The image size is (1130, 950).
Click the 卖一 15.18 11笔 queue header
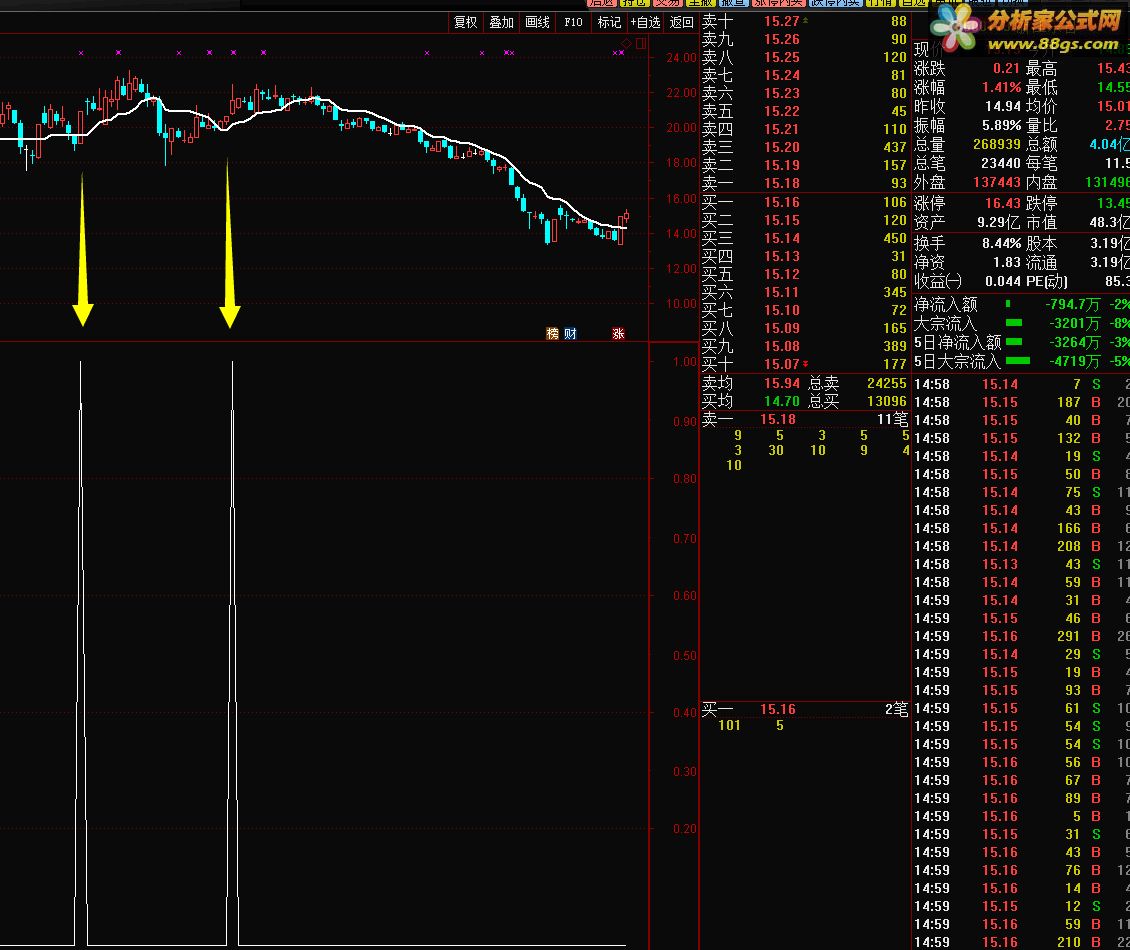coord(804,419)
